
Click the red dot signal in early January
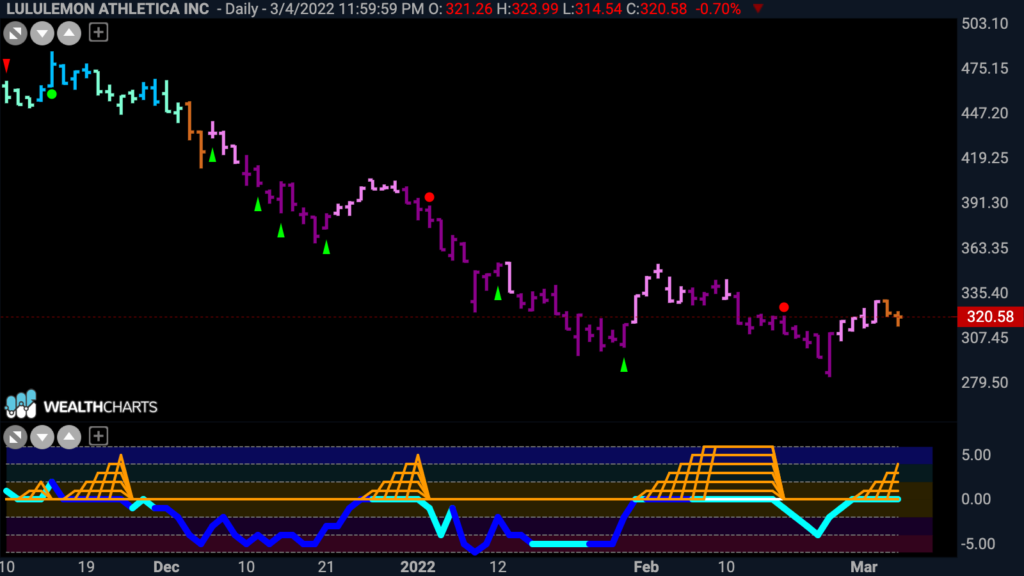coord(429,197)
